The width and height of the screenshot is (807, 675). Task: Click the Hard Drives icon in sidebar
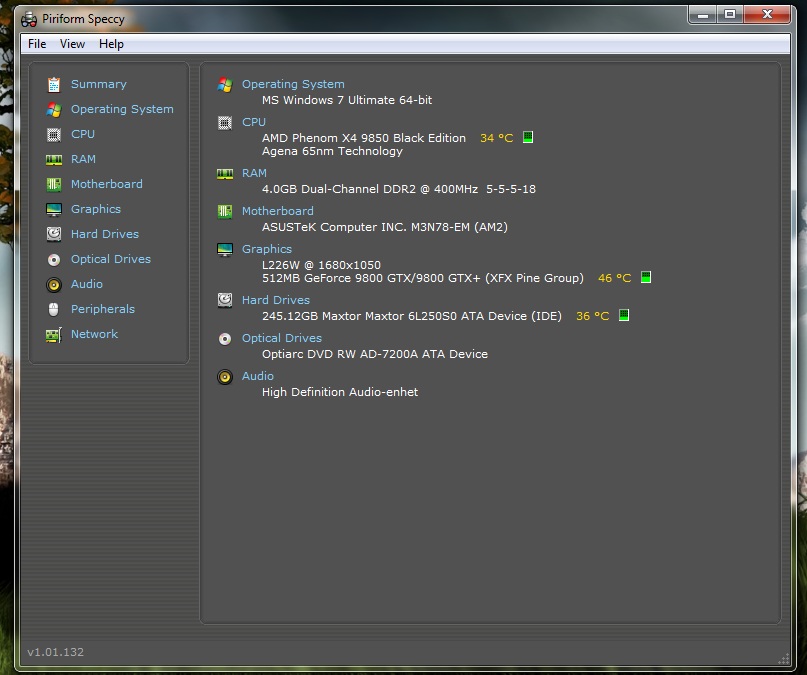(x=54, y=234)
